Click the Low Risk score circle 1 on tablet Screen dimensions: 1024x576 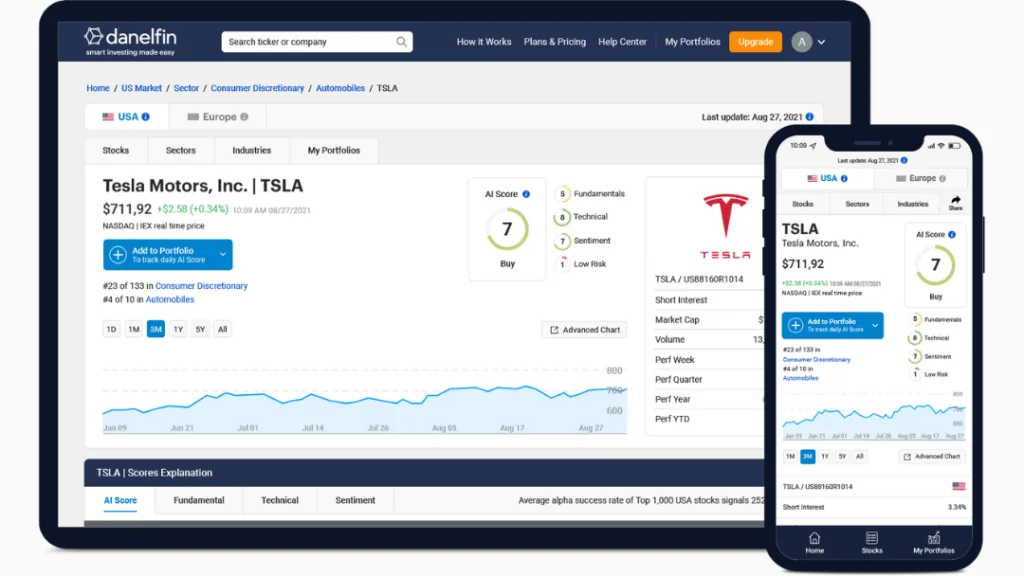562,264
